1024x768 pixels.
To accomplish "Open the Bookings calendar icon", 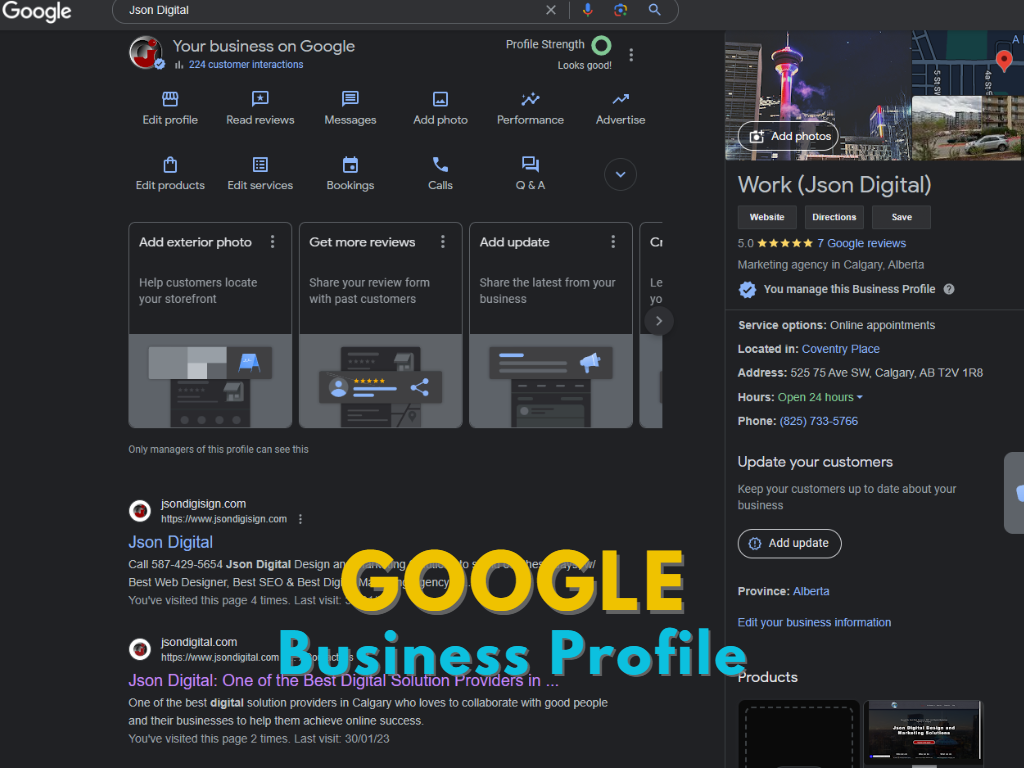I will coord(350,165).
